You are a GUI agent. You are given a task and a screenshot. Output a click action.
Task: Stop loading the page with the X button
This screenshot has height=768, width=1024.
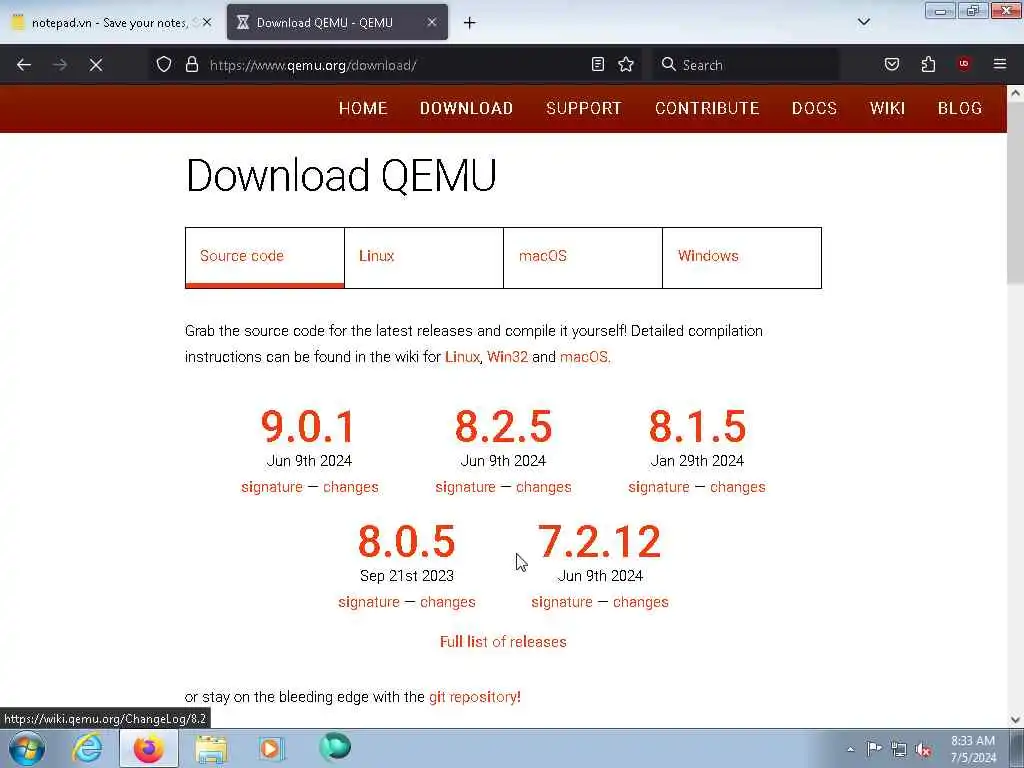click(x=96, y=65)
